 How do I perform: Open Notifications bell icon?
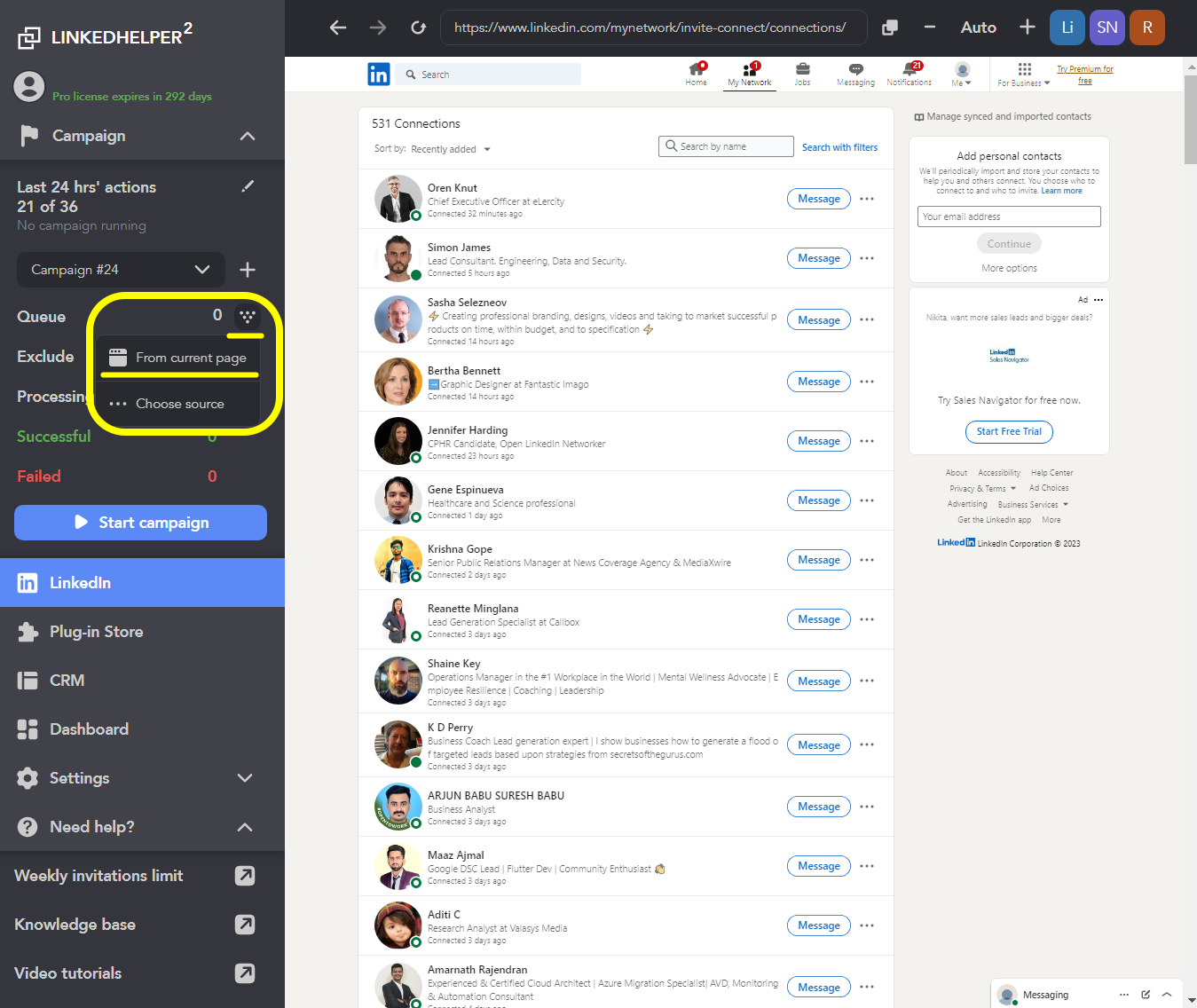pyautogui.click(x=910, y=74)
